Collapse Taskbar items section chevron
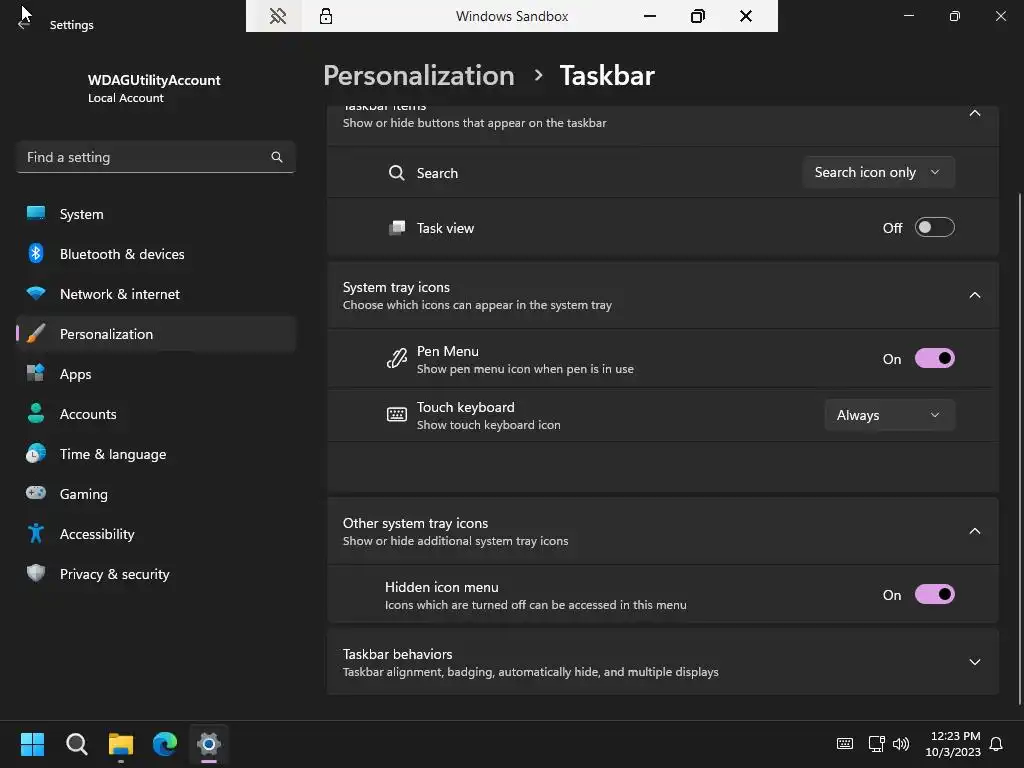Image resolution: width=1024 pixels, height=768 pixels. tap(974, 114)
